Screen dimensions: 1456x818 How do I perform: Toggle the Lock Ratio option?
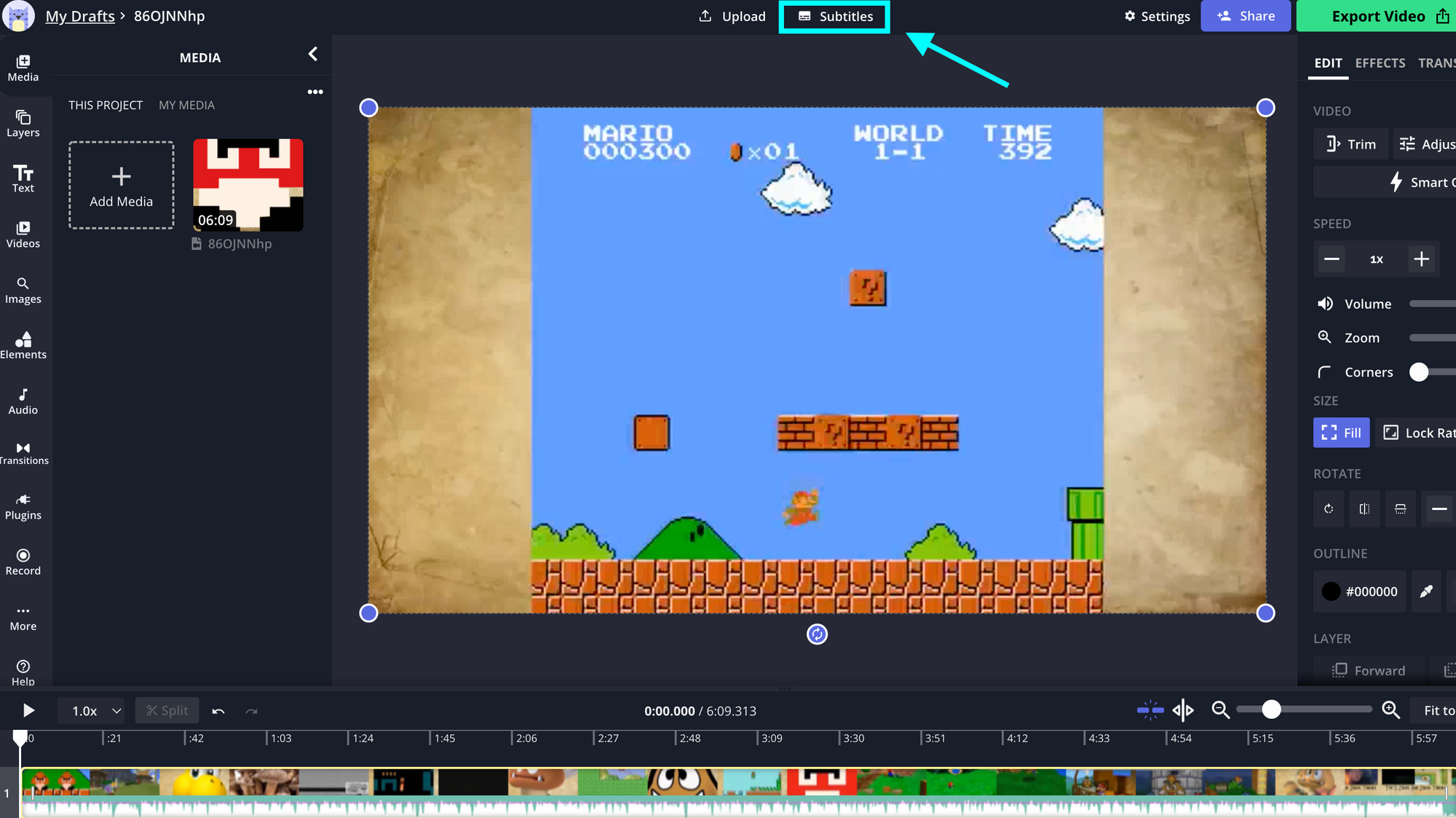1420,433
